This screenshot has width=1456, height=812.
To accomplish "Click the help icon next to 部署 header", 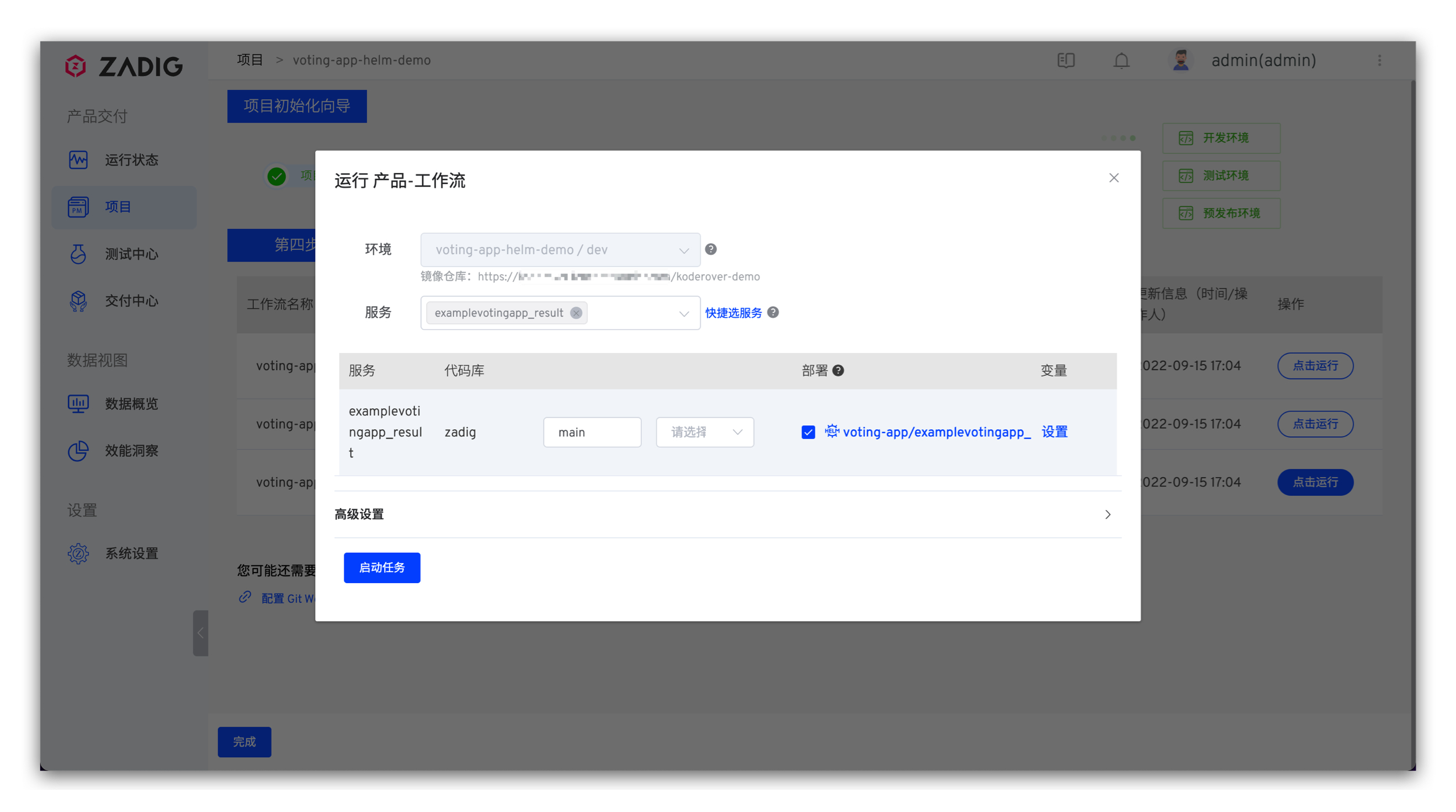I will click(x=838, y=370).
